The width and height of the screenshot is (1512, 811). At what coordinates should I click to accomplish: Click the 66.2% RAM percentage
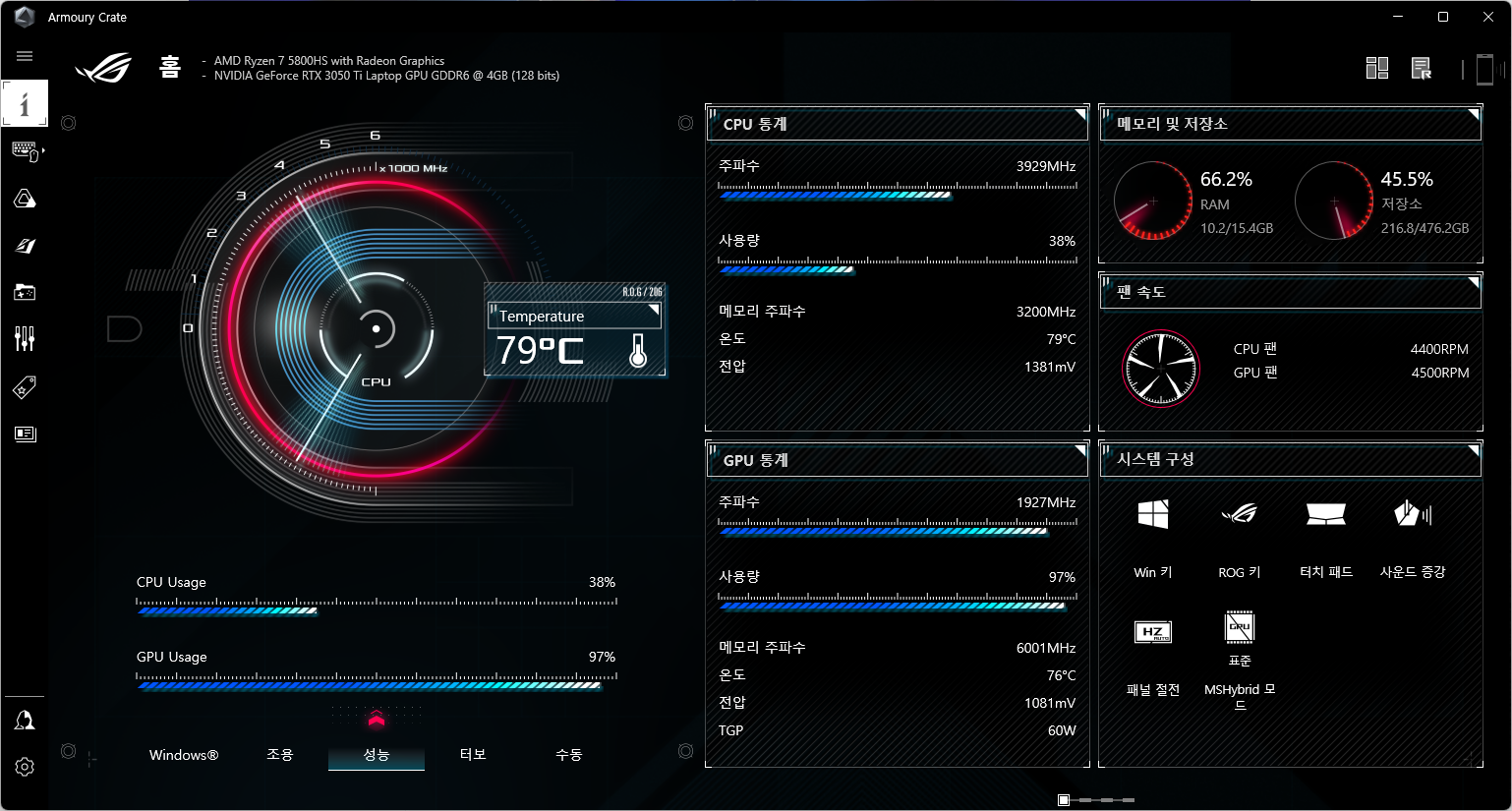(x=1226, y=179)
